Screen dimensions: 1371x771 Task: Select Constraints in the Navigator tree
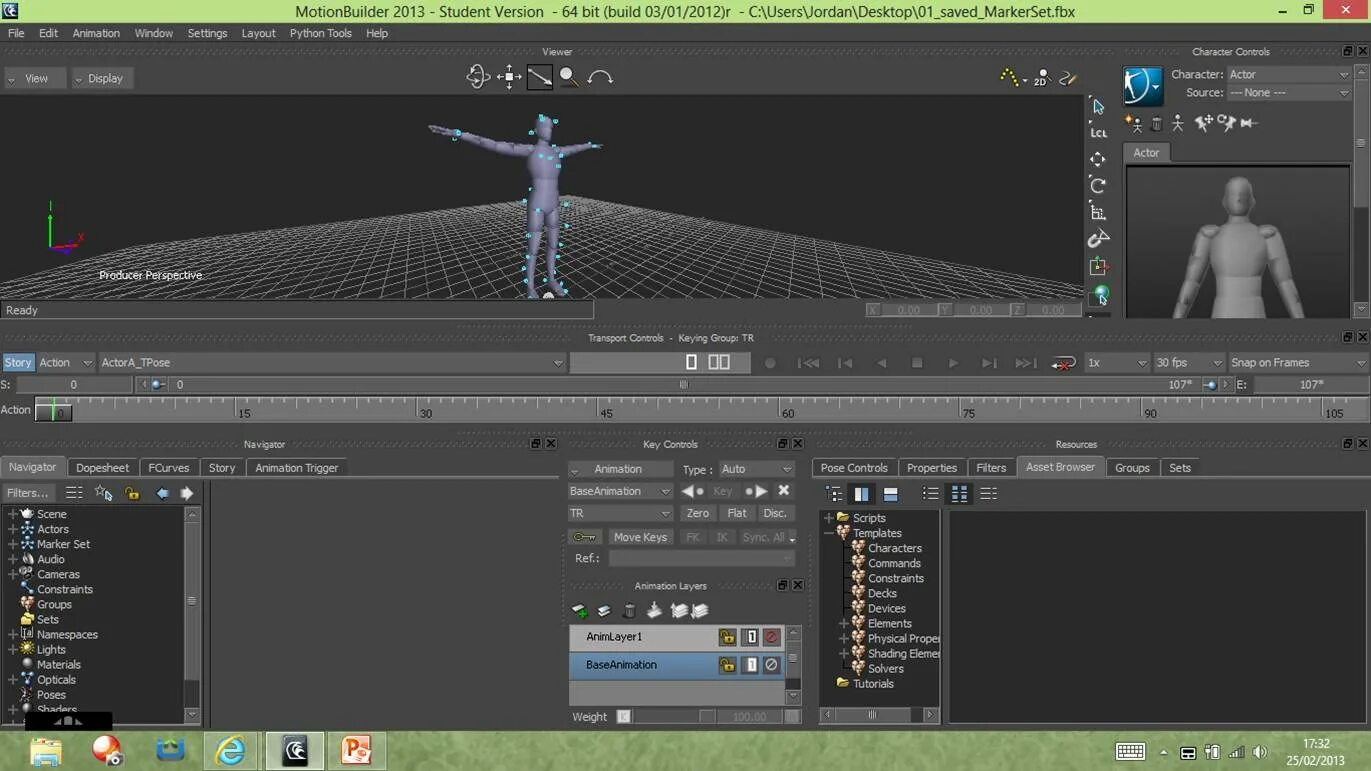click(x=64, y=589)
